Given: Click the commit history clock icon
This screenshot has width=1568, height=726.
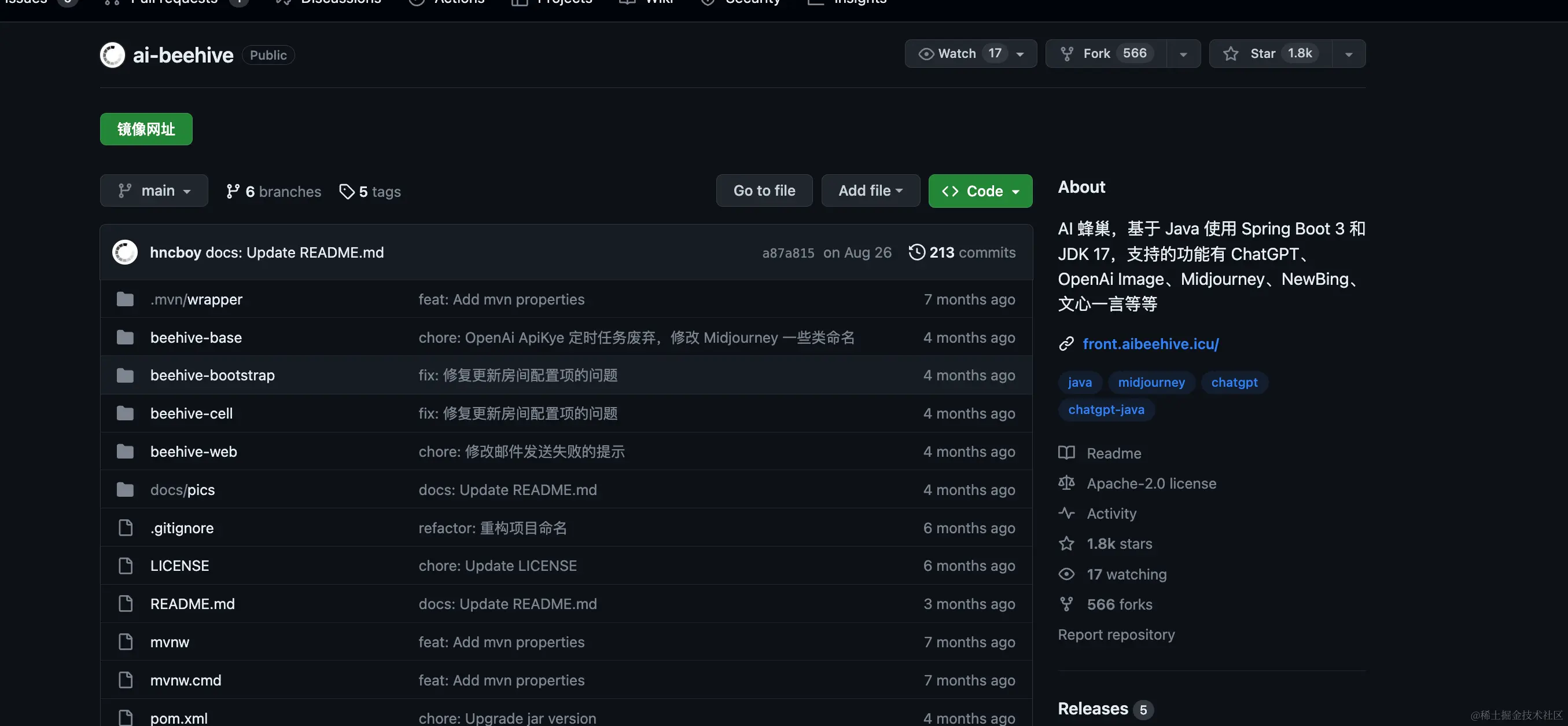Looking at the screenshot, I should [x=916, y=252].
